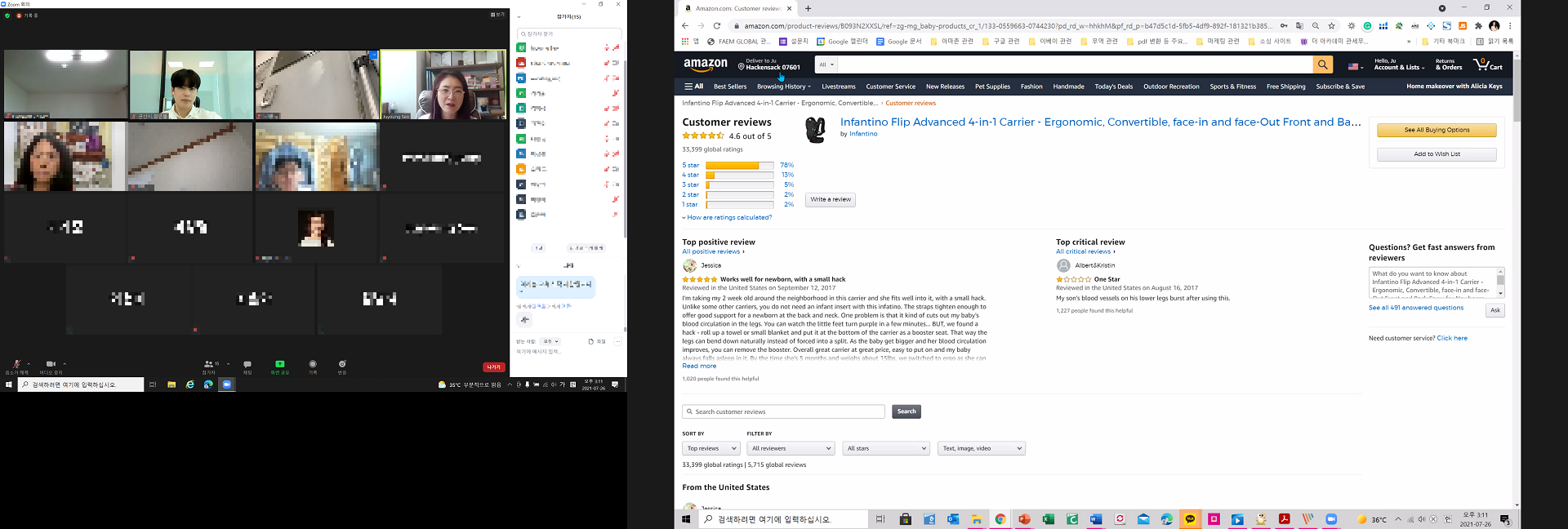Screen dimensions: 1568x529
Task: Open KakaoTalk from the taskbar
Action: (x=1190, y=519)
